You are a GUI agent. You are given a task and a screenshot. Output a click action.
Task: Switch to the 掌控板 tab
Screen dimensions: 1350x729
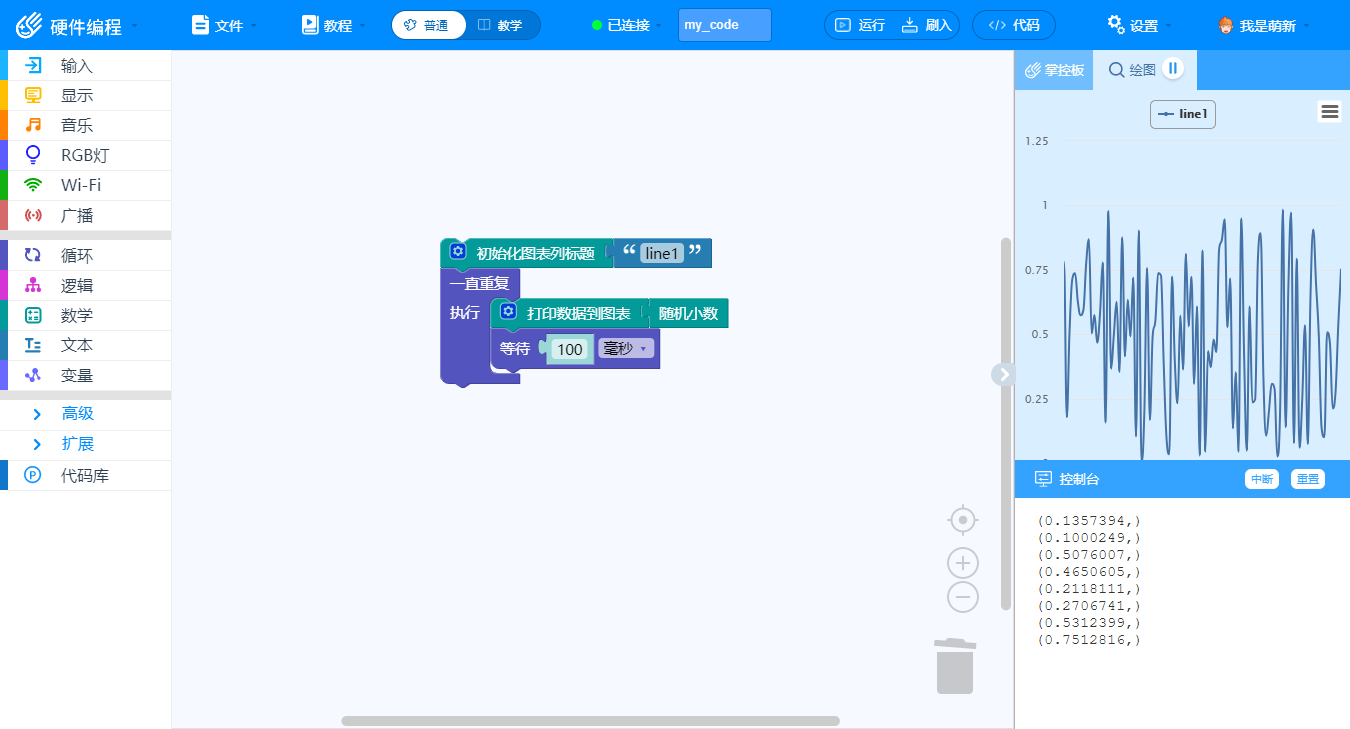(1054, 70)
